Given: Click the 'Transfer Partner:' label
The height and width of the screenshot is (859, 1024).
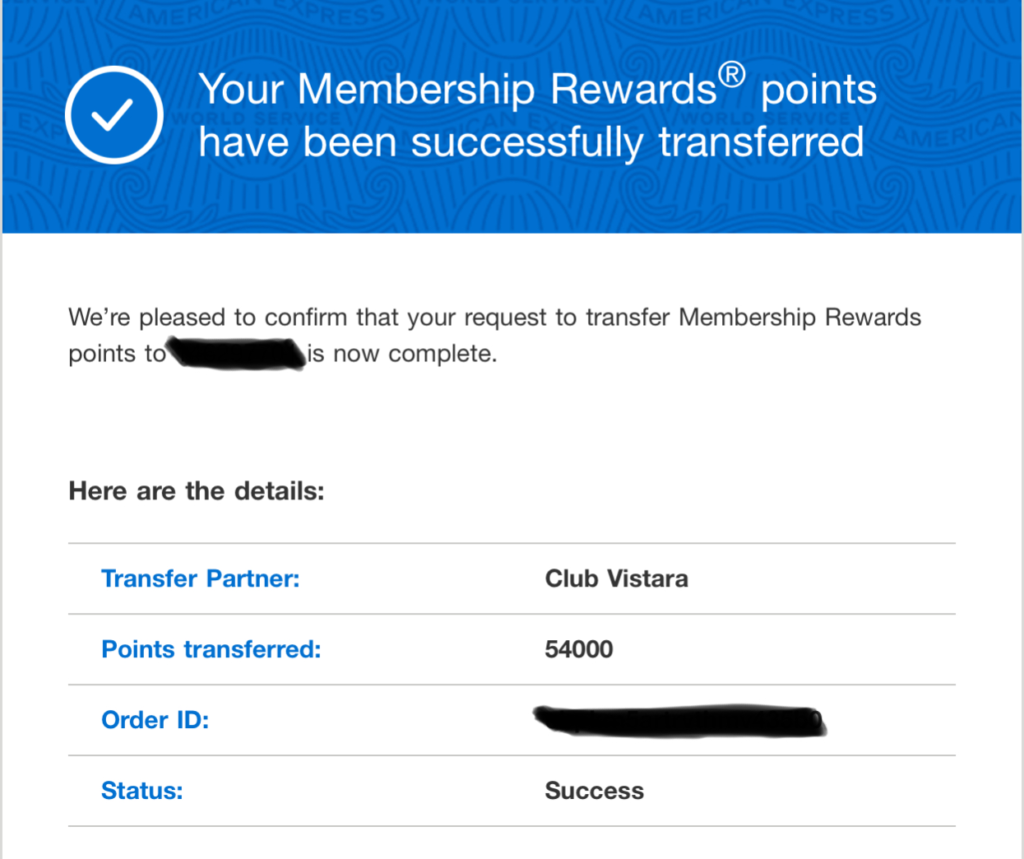Looking at the screenshot, I should click(200, 579).
